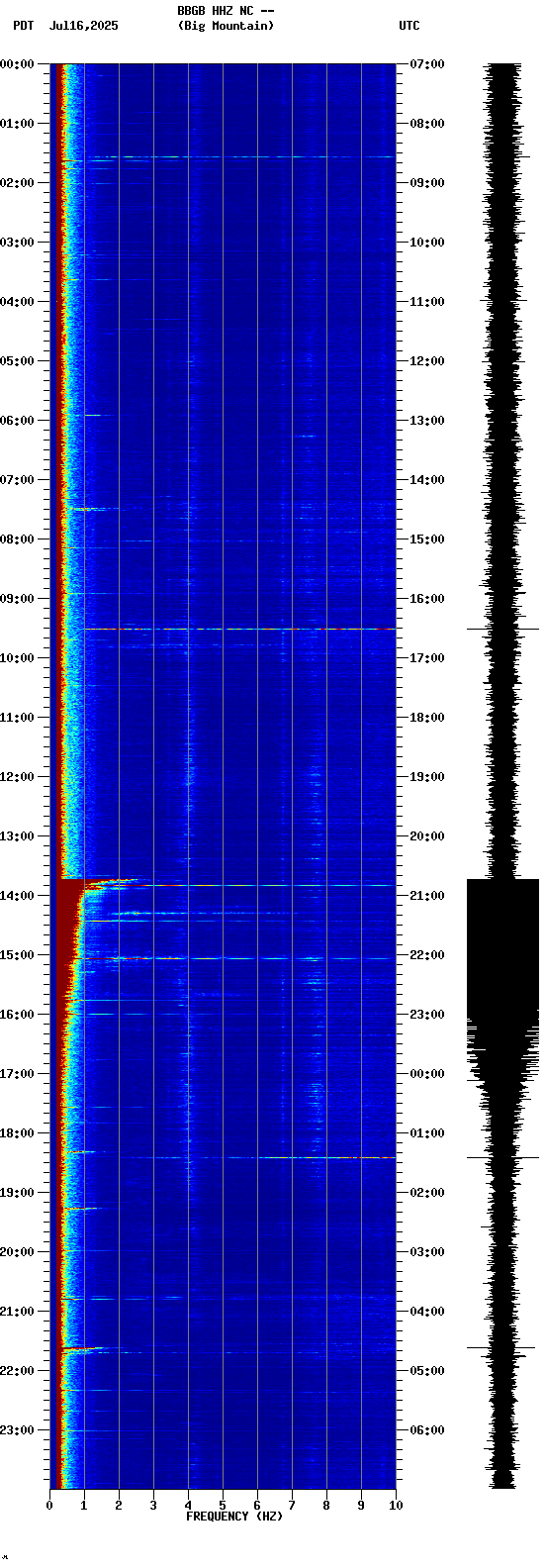The height and width of the screenshot is (1568, 546).
Task: Click the 14:00 PDT left-axis label
Action: point(17,896)
